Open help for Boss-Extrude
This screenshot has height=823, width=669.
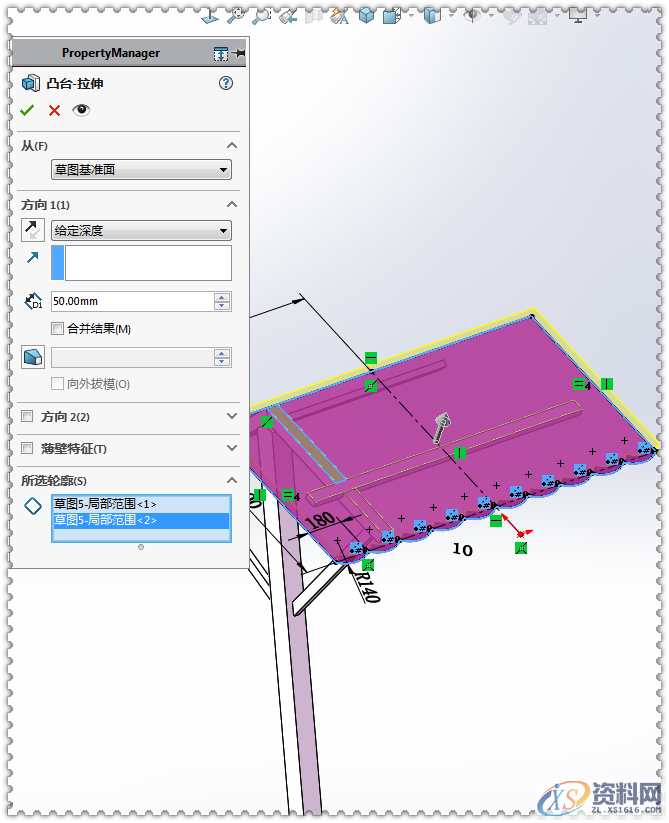226,83
